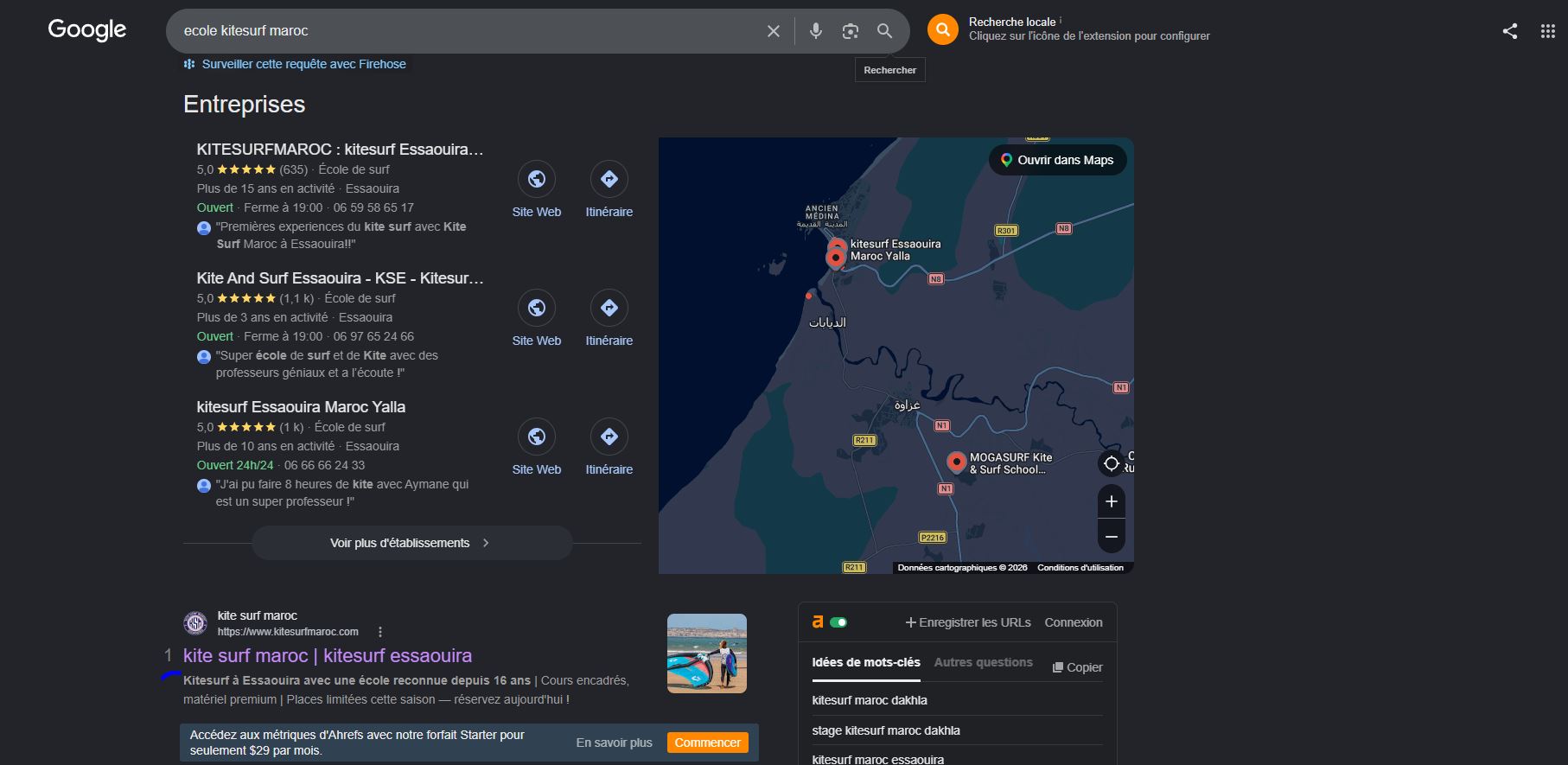Screen dimensions: 1568x765
Task: Click the kite surf maroc site favicon
Action: [195, 623]
